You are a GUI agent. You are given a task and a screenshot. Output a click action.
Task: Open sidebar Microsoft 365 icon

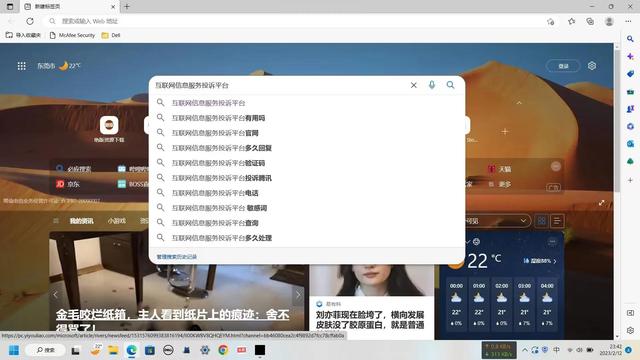(630, 127)
